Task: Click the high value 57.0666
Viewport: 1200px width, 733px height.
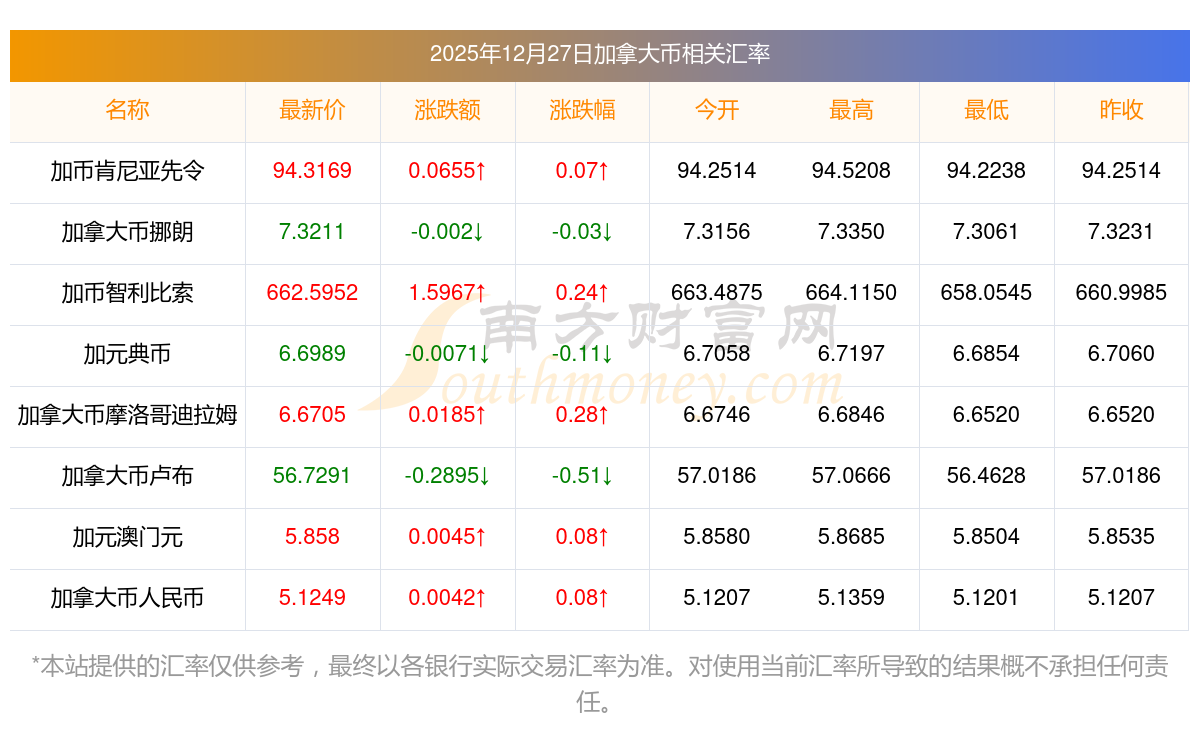Action: point(851,476)
